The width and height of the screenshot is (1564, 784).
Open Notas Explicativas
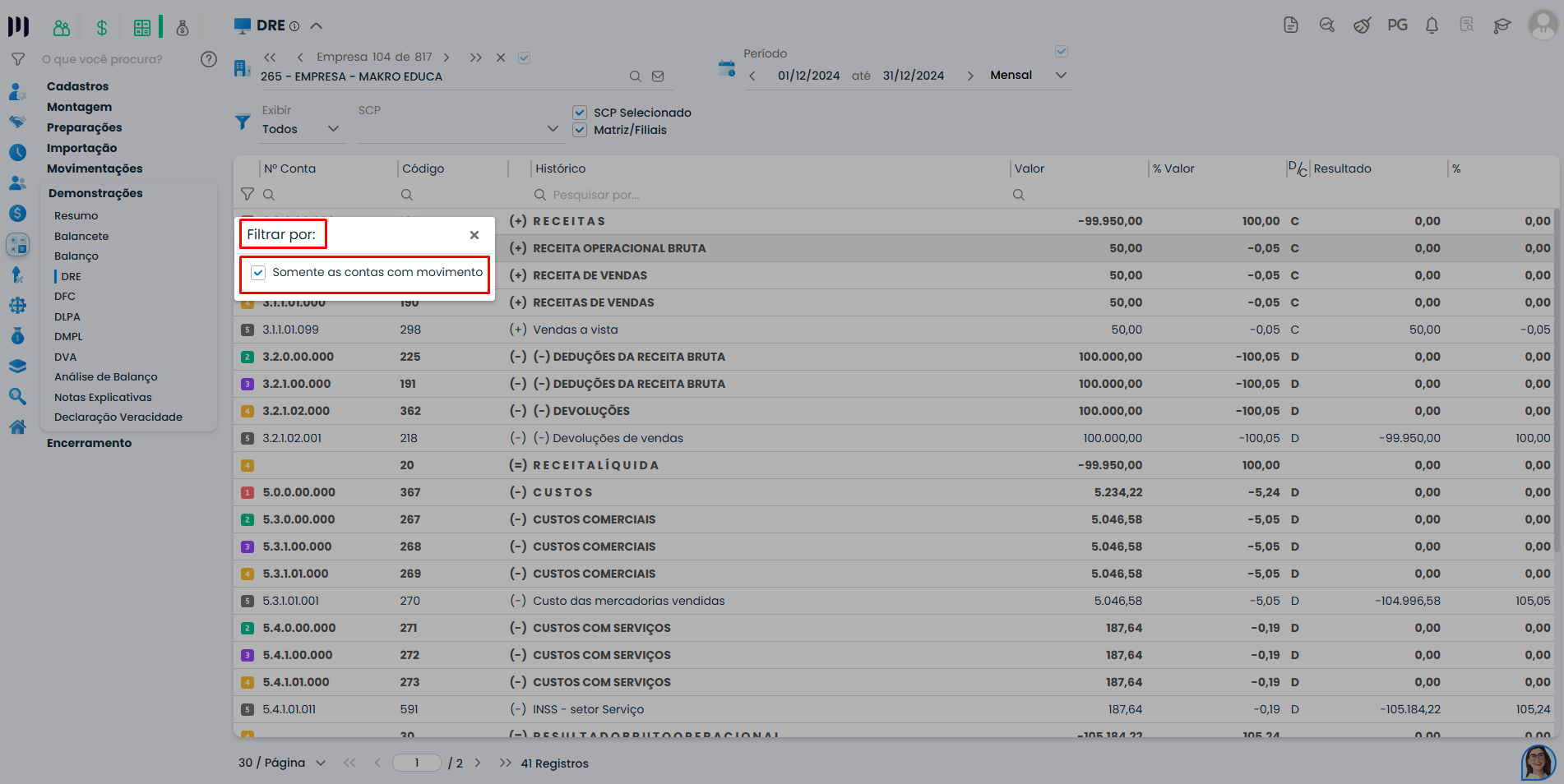(x=103, y=398)
